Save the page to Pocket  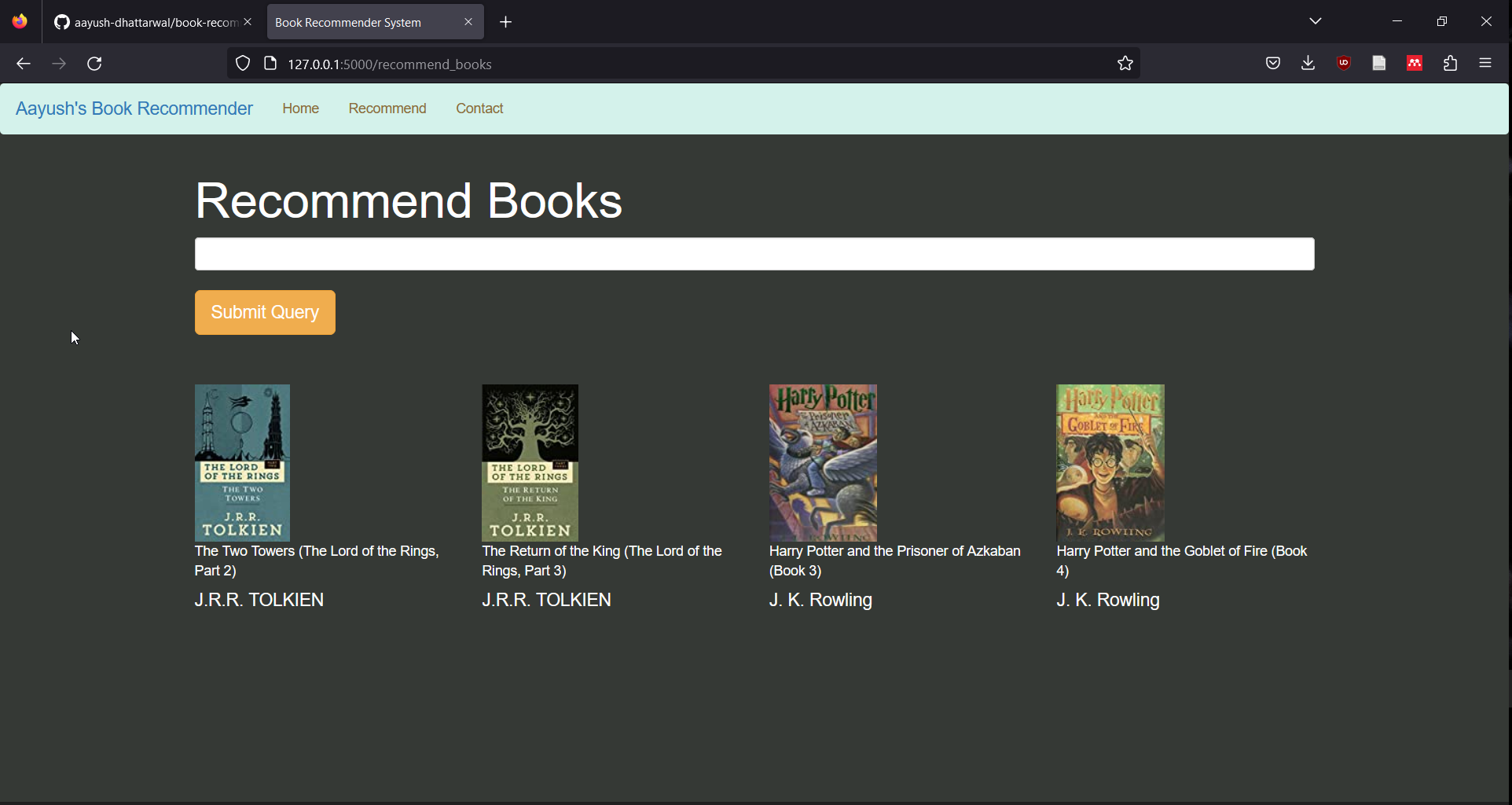[1273, 63]
